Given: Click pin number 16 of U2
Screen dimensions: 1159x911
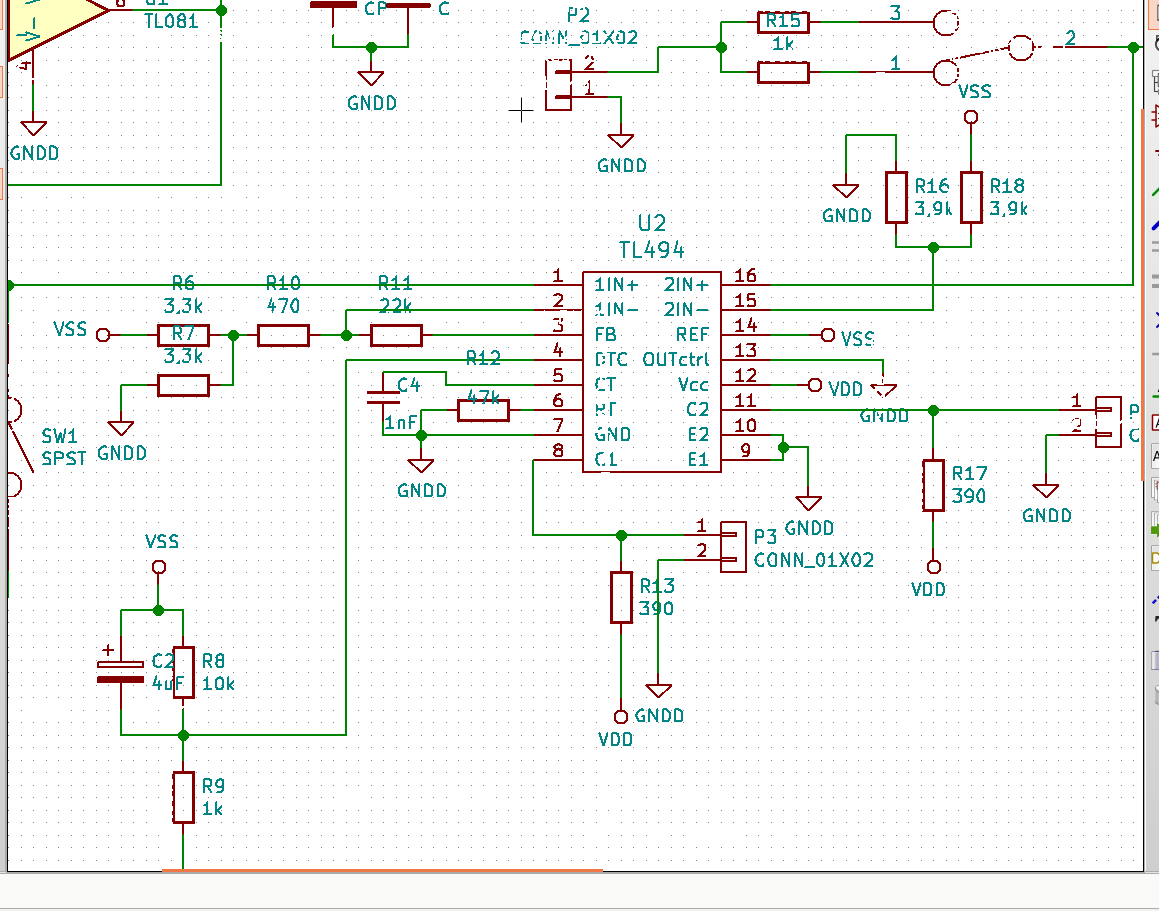Looking at the screenshot, I should [x=745, y=275].
